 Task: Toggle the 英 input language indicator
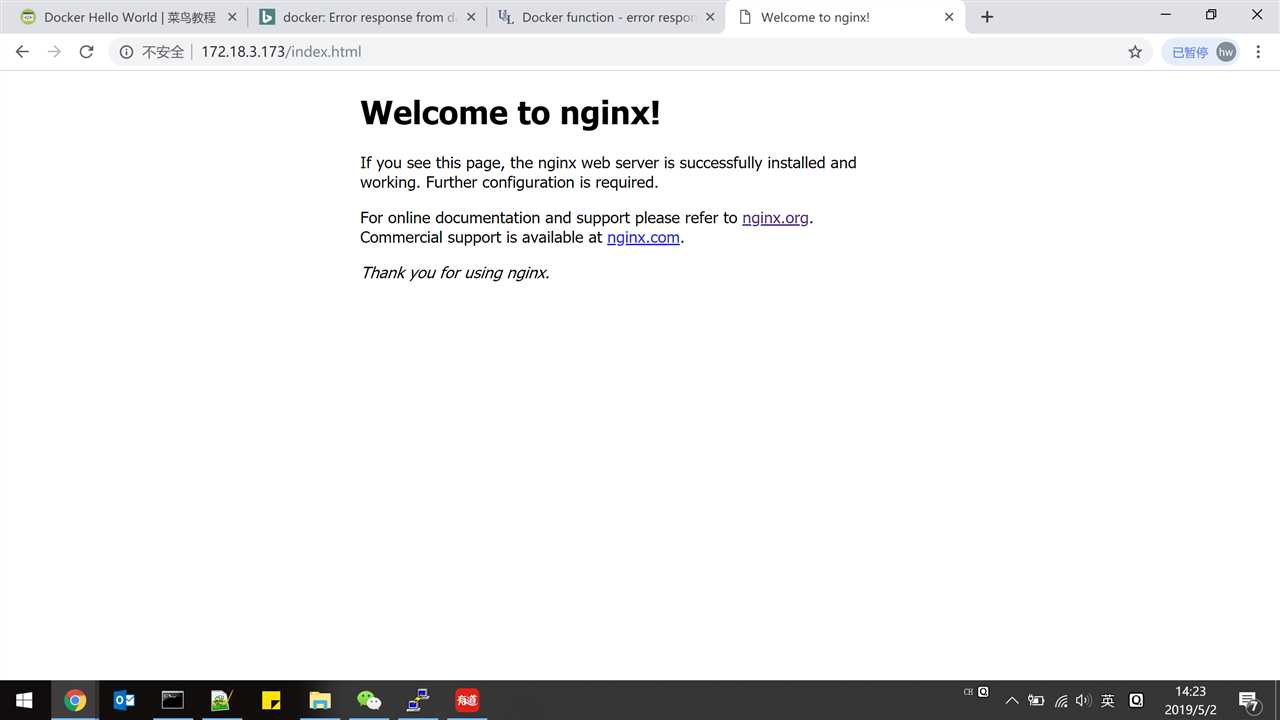click(x=1108, y=701)
